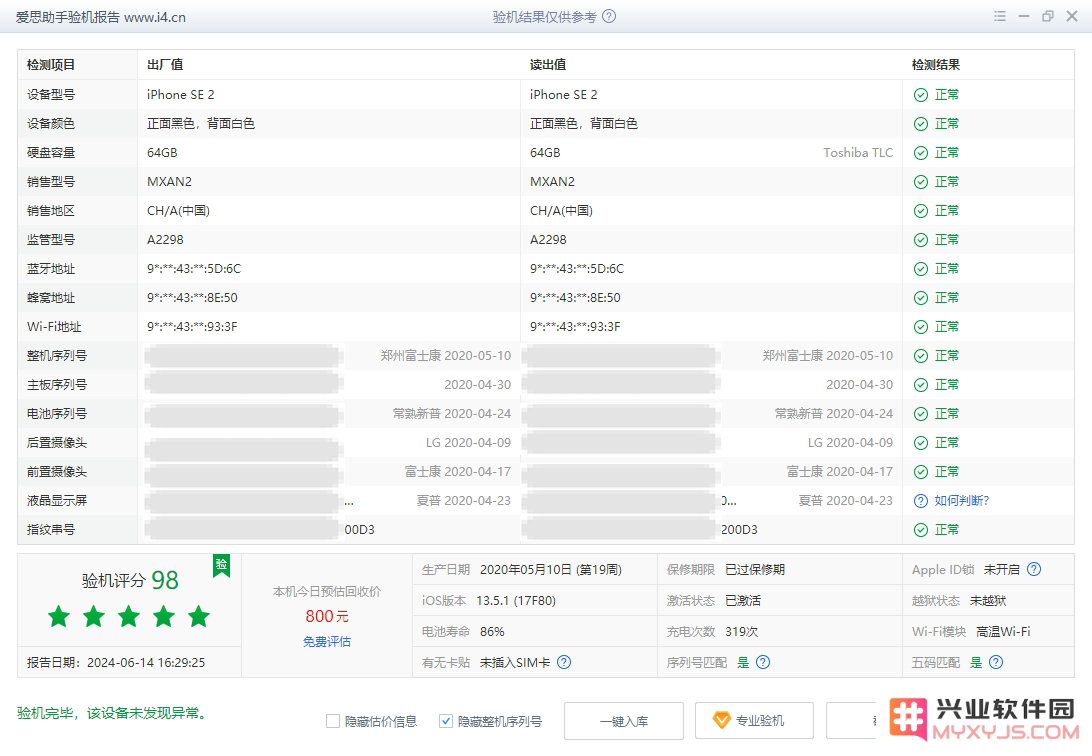Click the 报告日期 2024-06-14 text
1092x756 pixels.
tap(116, 663)
